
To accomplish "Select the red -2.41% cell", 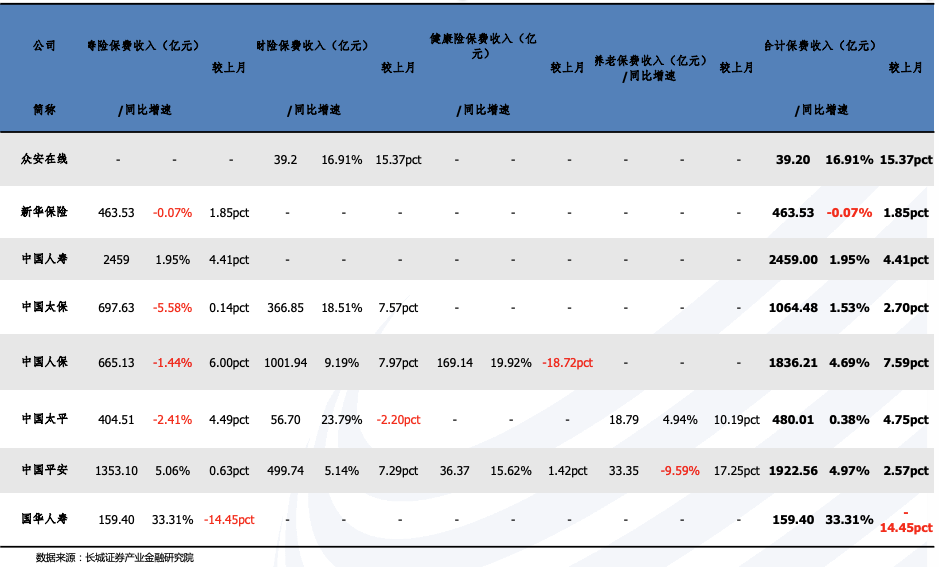I will [172, 420].
